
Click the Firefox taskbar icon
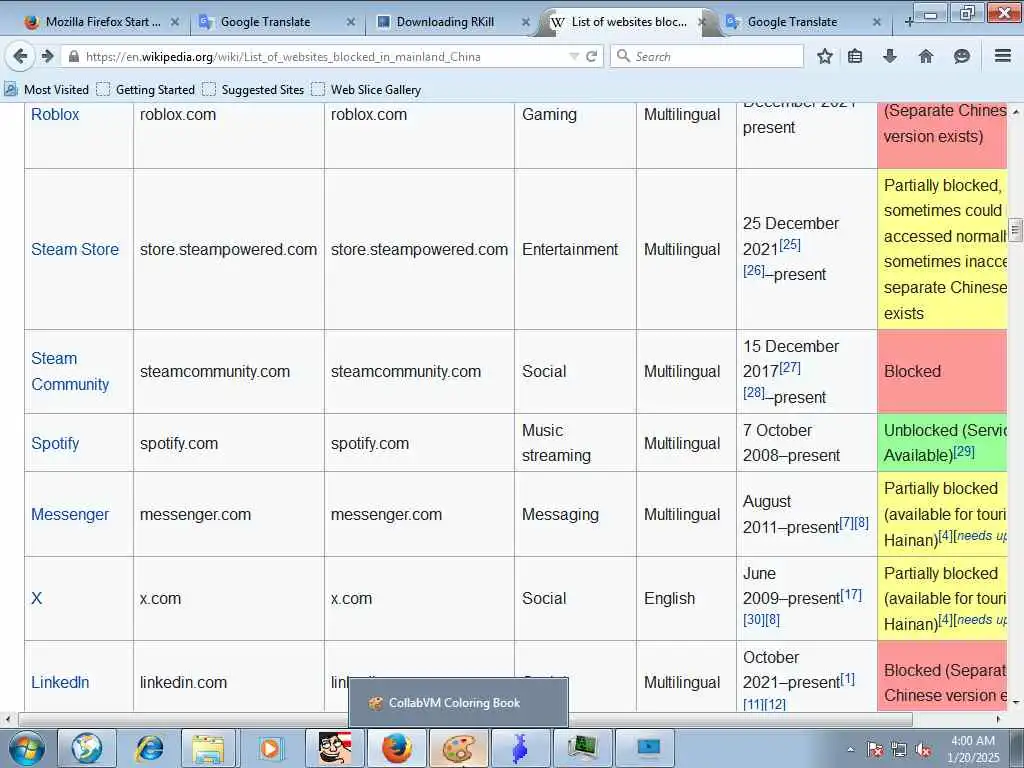(397, 748)
